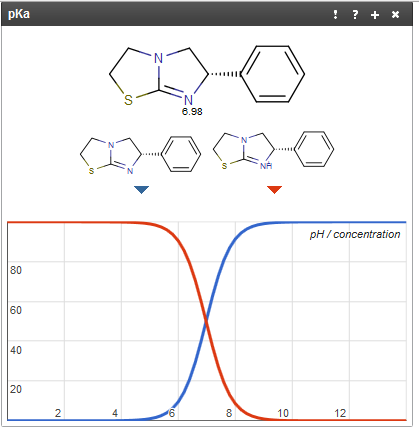The width and height of the screenshot is (419, 432).
Task: Open the question mark help icon
Action: [x=355, y=14]
